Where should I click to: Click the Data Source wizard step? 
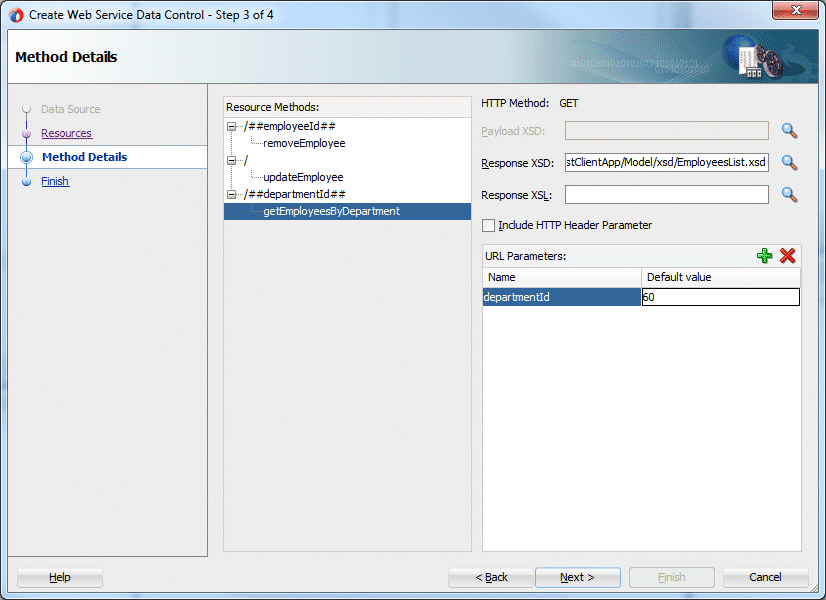(71, 109)
